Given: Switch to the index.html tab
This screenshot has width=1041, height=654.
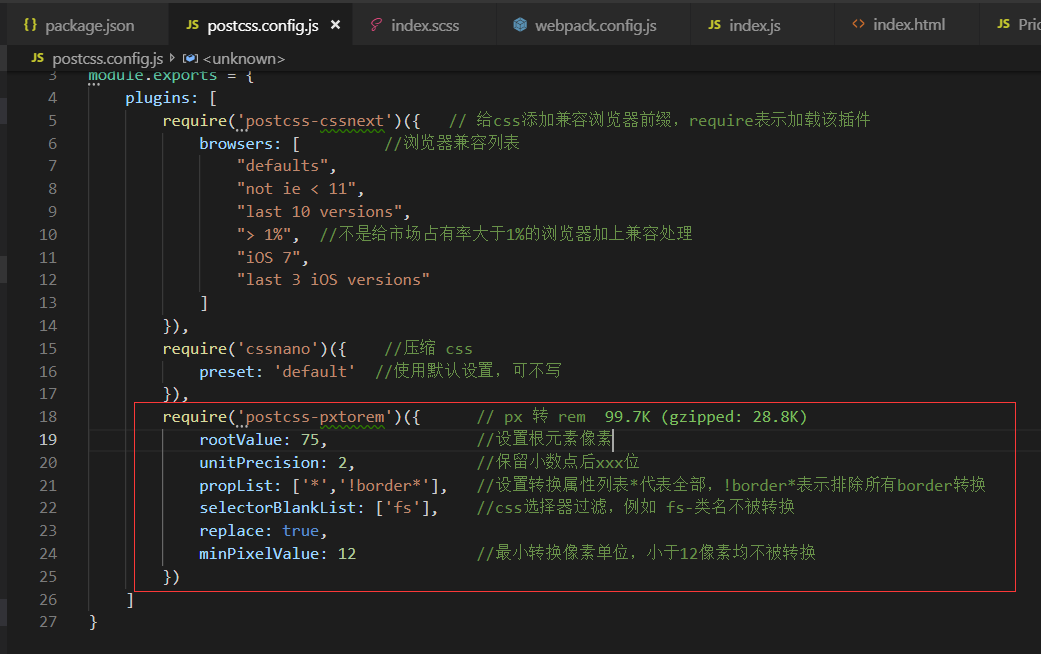Looking at the screenshot, I should [908, 25].
